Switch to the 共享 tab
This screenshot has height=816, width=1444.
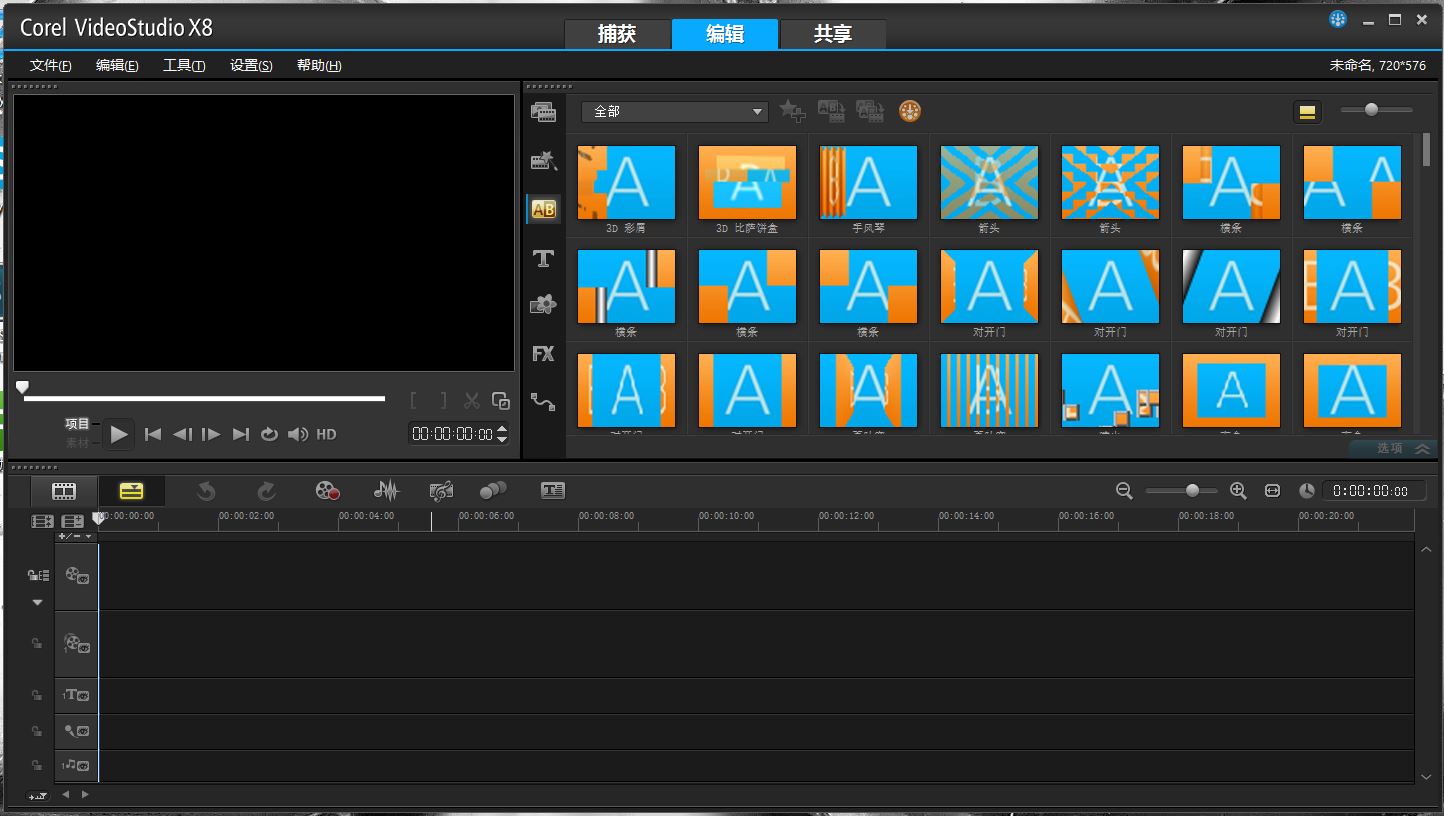(833, 34)
